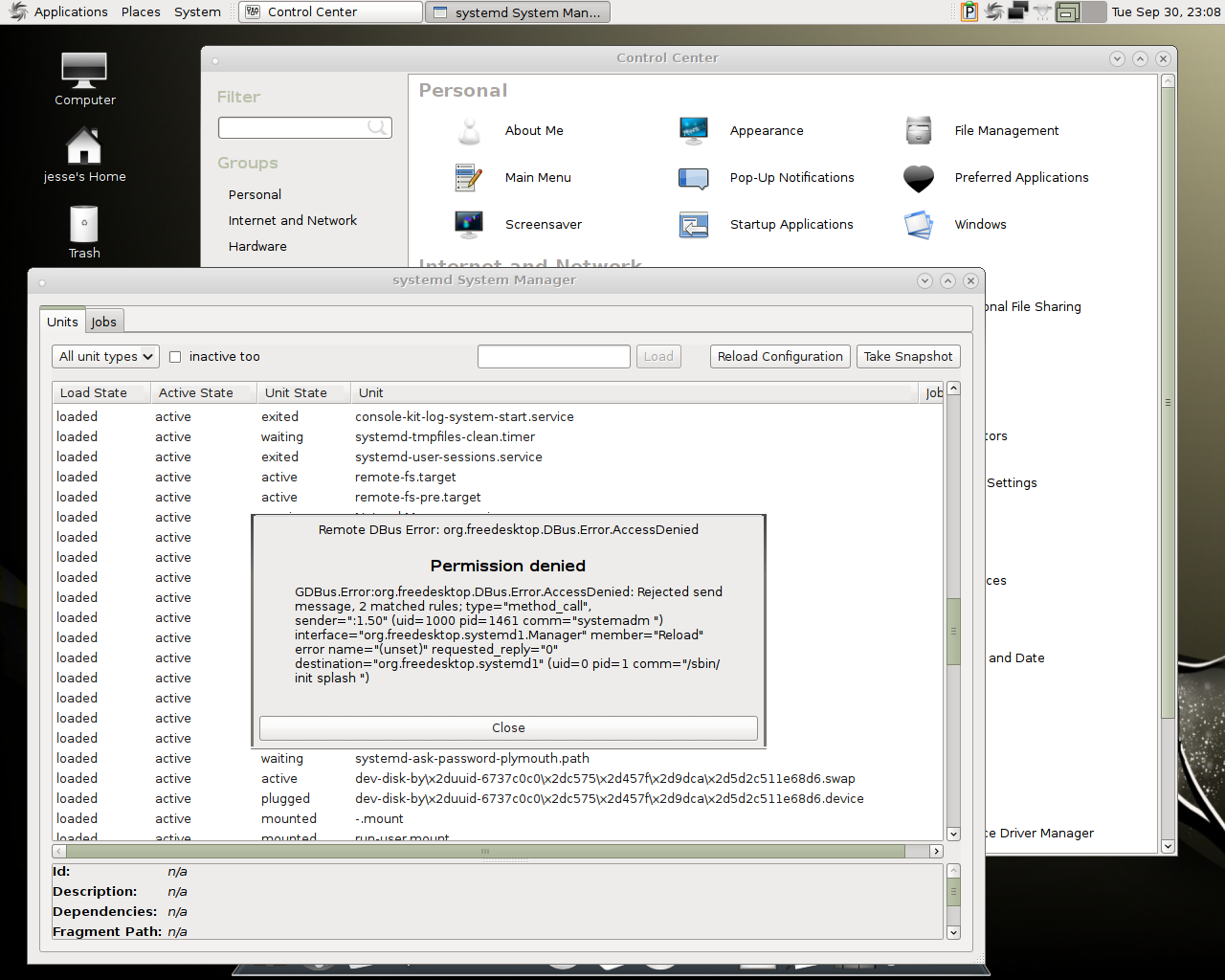
Task: Sort by Active State column header
Action: coord(203,392)
